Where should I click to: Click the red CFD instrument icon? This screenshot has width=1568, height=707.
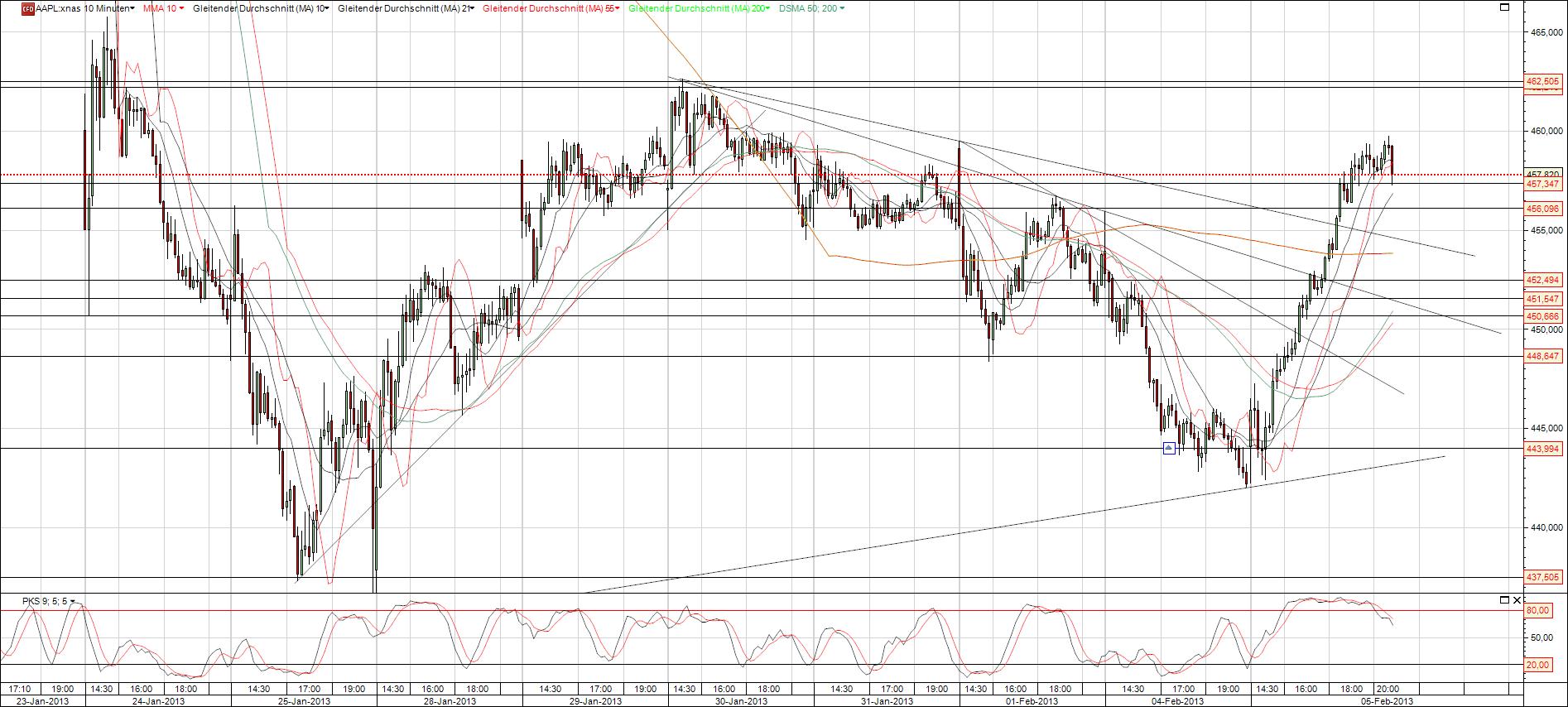pos(27,8)
